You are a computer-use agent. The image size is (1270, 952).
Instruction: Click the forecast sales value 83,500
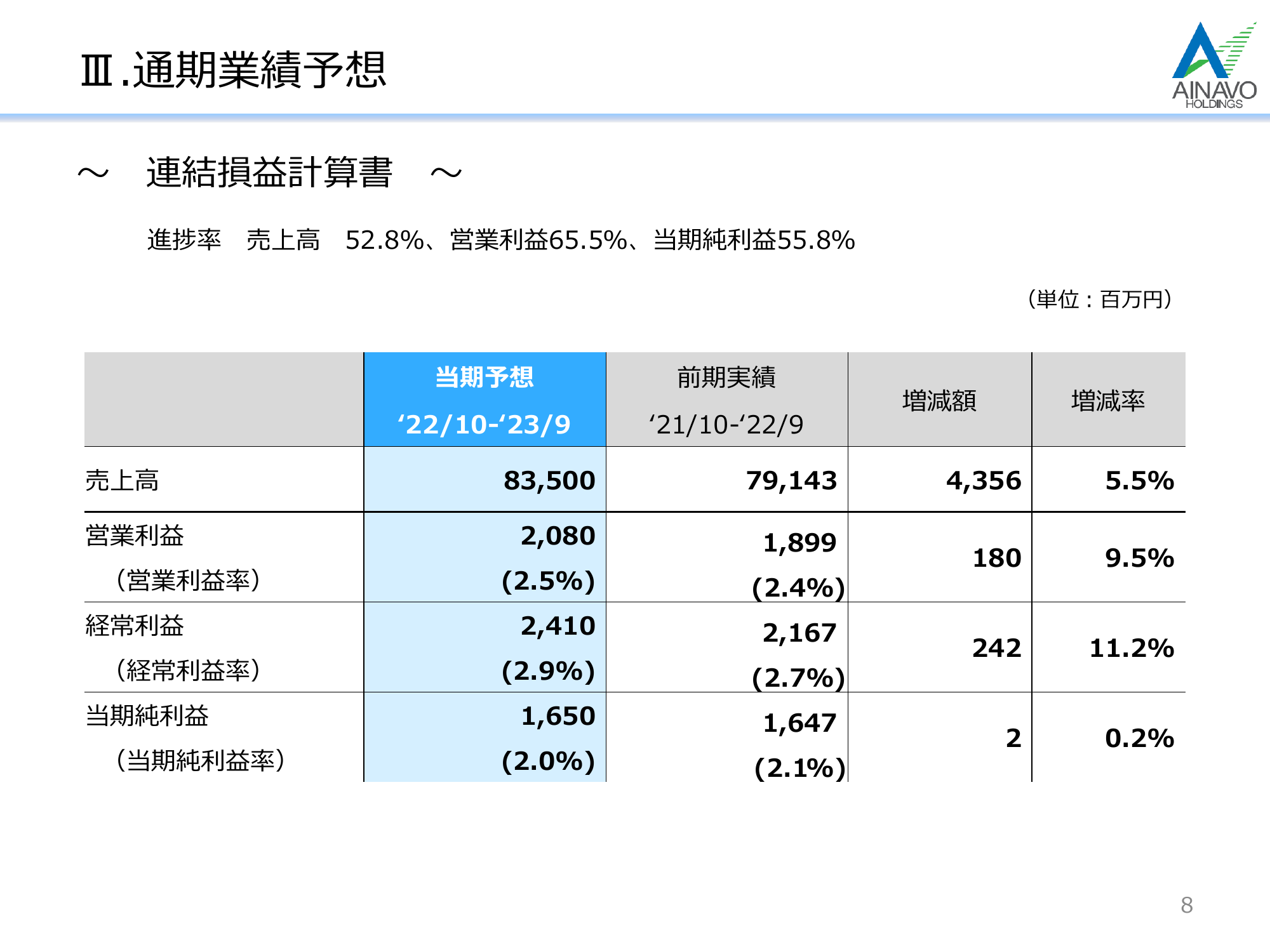pyautogui.click(x=549, y=480)
